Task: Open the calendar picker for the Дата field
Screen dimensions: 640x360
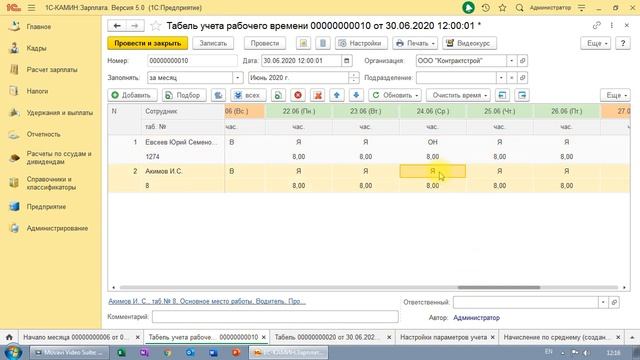Action: 346,61
